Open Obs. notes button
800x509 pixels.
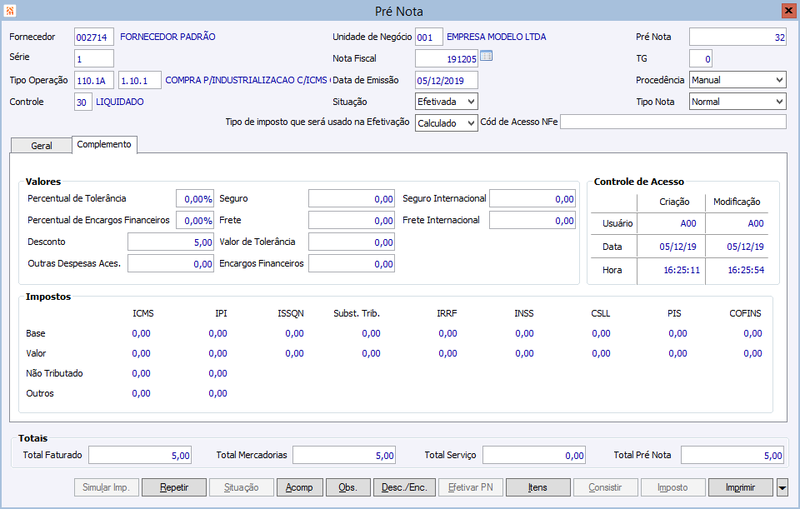(348, 488)
